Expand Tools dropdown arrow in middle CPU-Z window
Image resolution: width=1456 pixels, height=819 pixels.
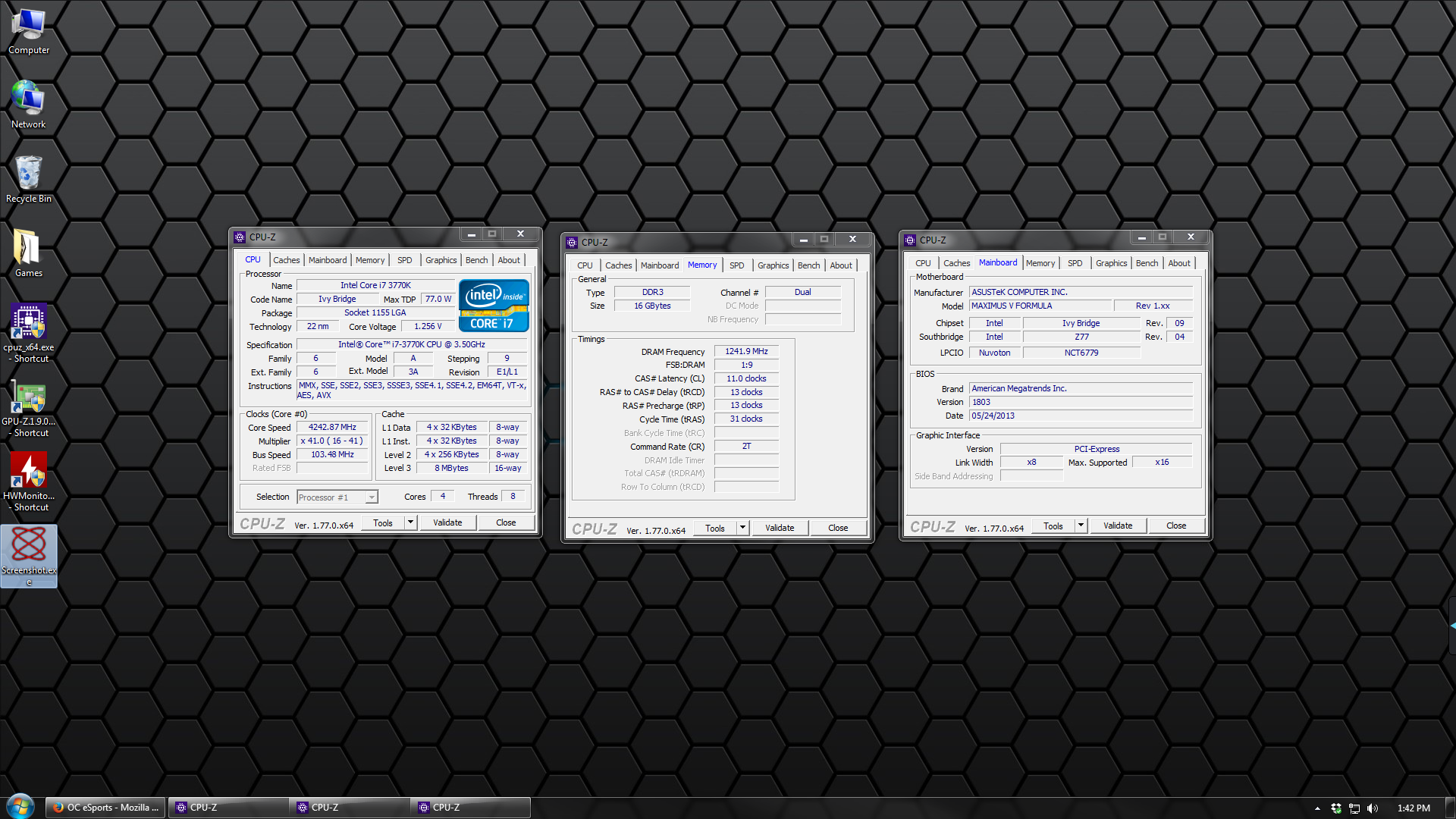pyautogui.click(x=742, y=528)
